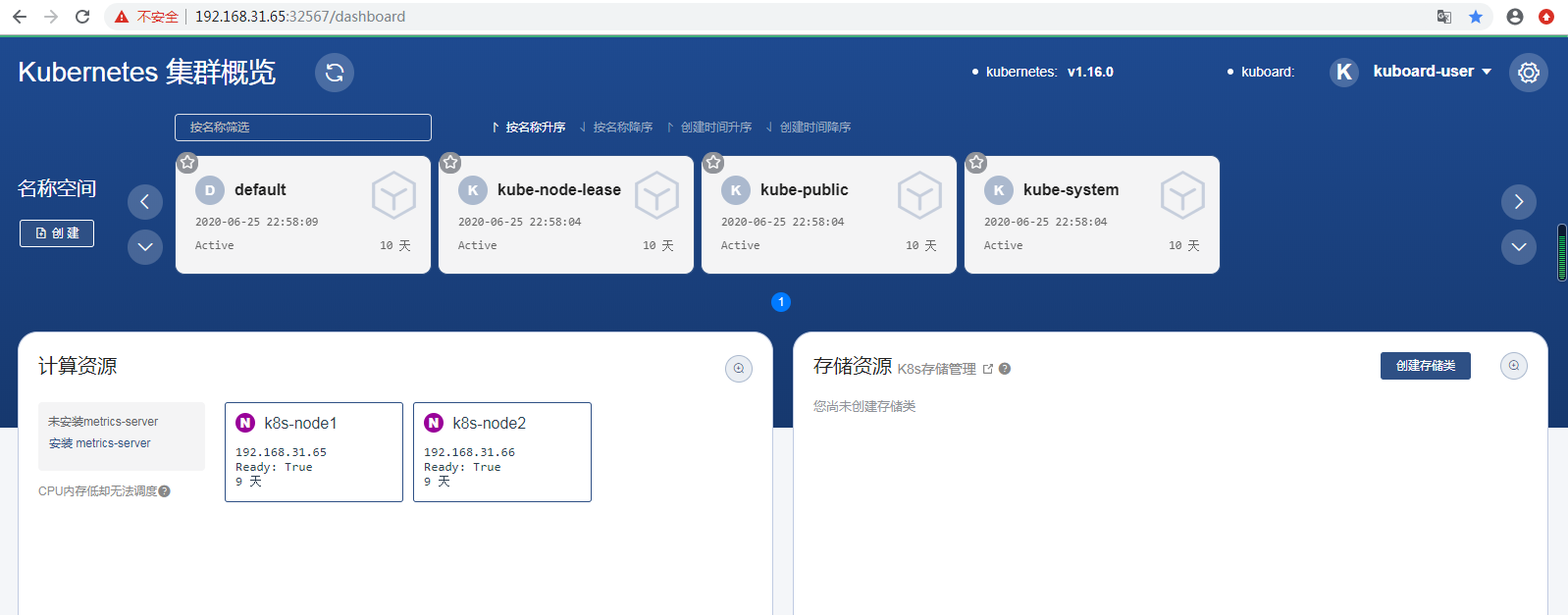Star the kube-public namespace
The width and height of the screenshot is (1568, 615).
click(713, 163)
